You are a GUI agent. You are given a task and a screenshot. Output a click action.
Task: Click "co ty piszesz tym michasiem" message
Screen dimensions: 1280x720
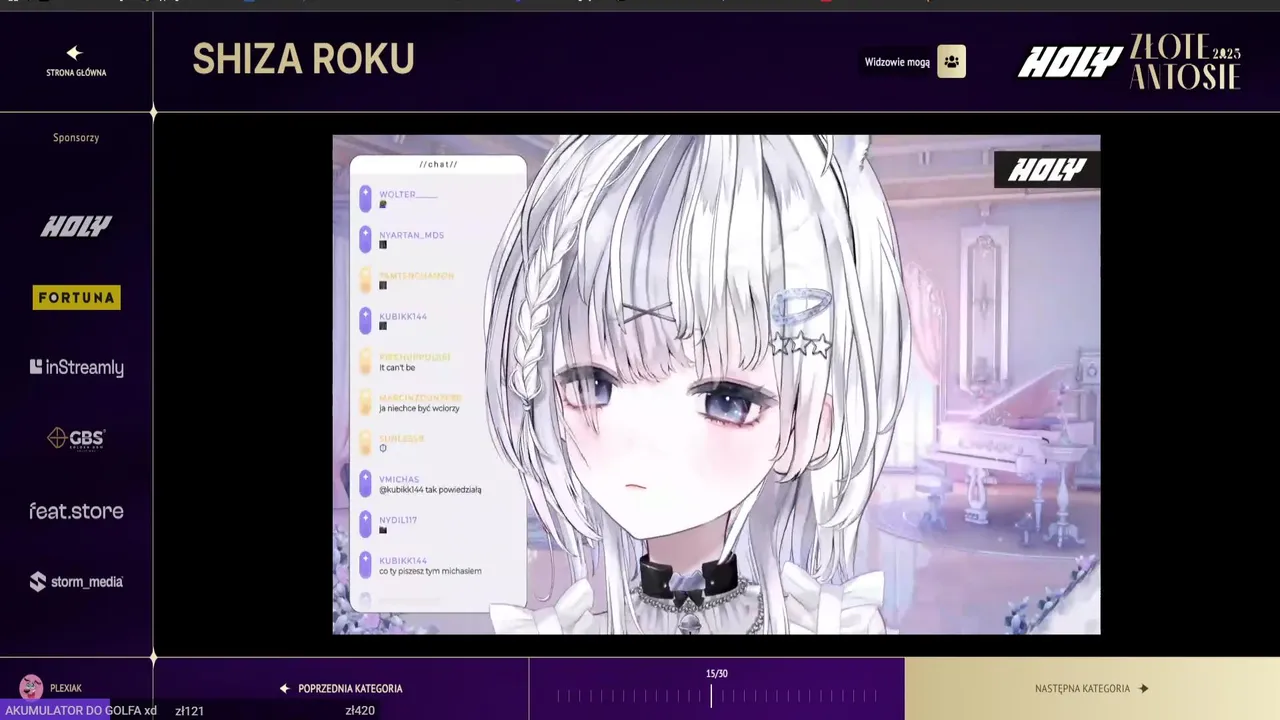pyautogui.click(x=430, y=571)
